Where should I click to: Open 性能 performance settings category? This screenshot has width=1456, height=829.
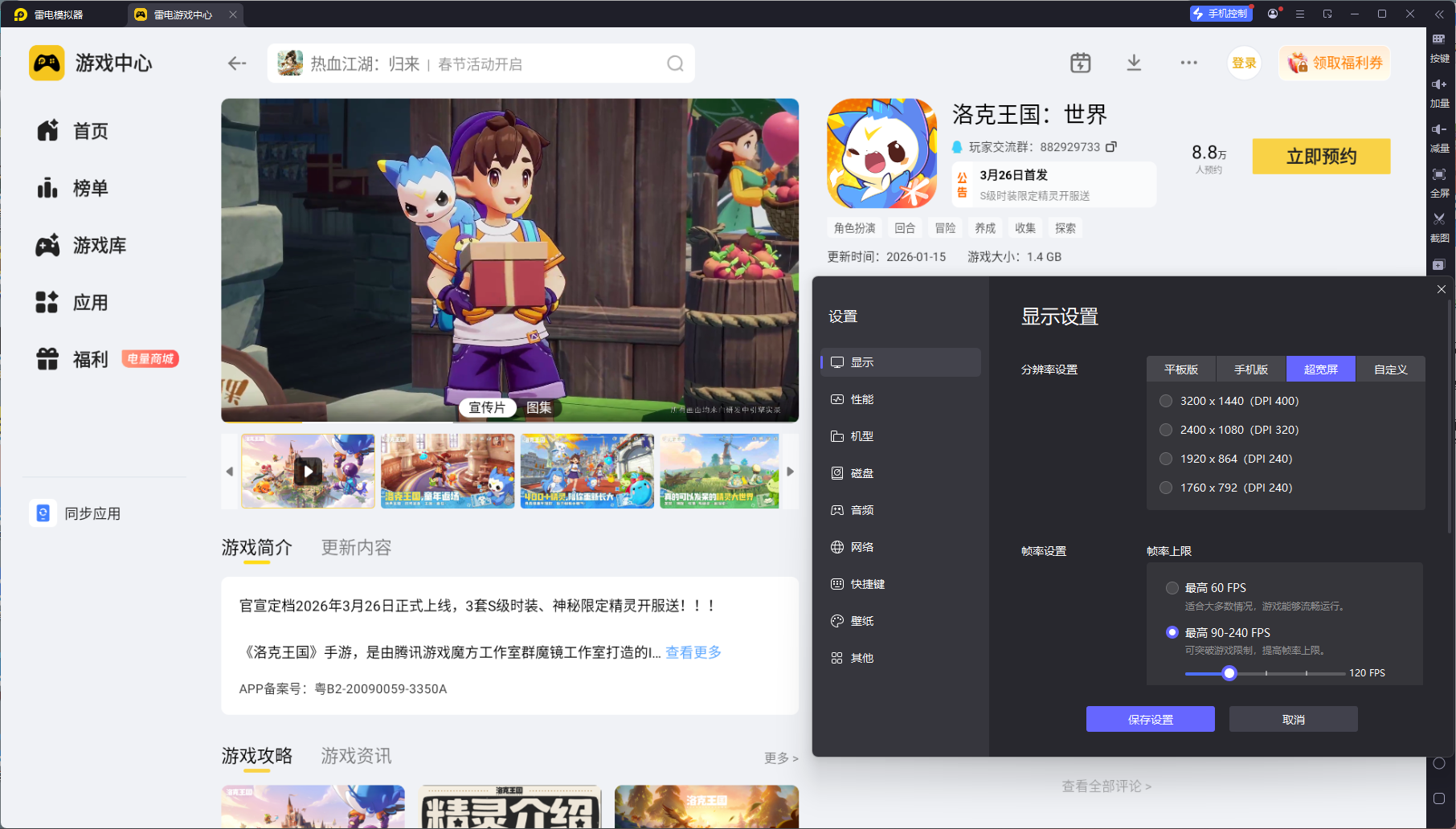click(x=901, y=399)
